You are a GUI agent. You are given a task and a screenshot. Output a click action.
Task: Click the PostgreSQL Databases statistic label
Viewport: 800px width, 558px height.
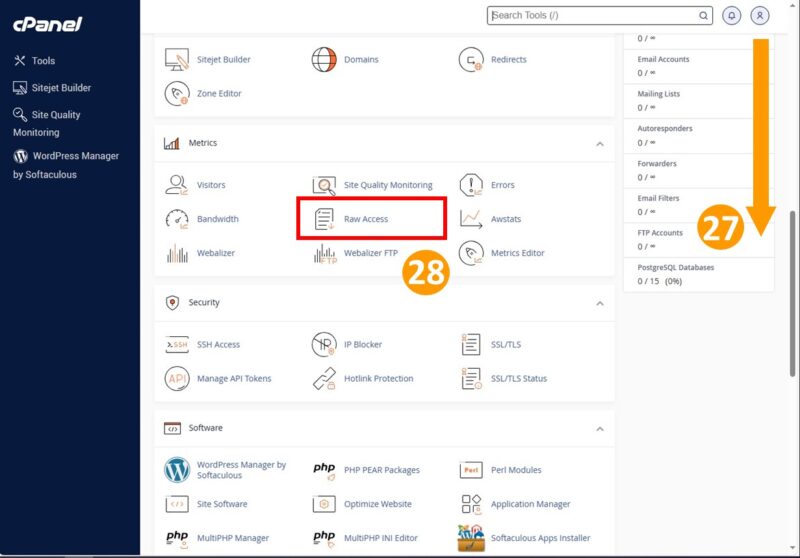676,267
